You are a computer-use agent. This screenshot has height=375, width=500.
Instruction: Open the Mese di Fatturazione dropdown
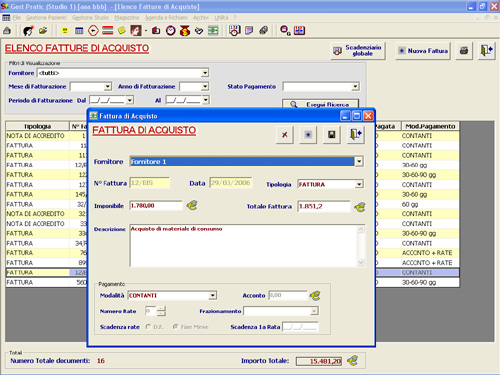click(107, 87)
